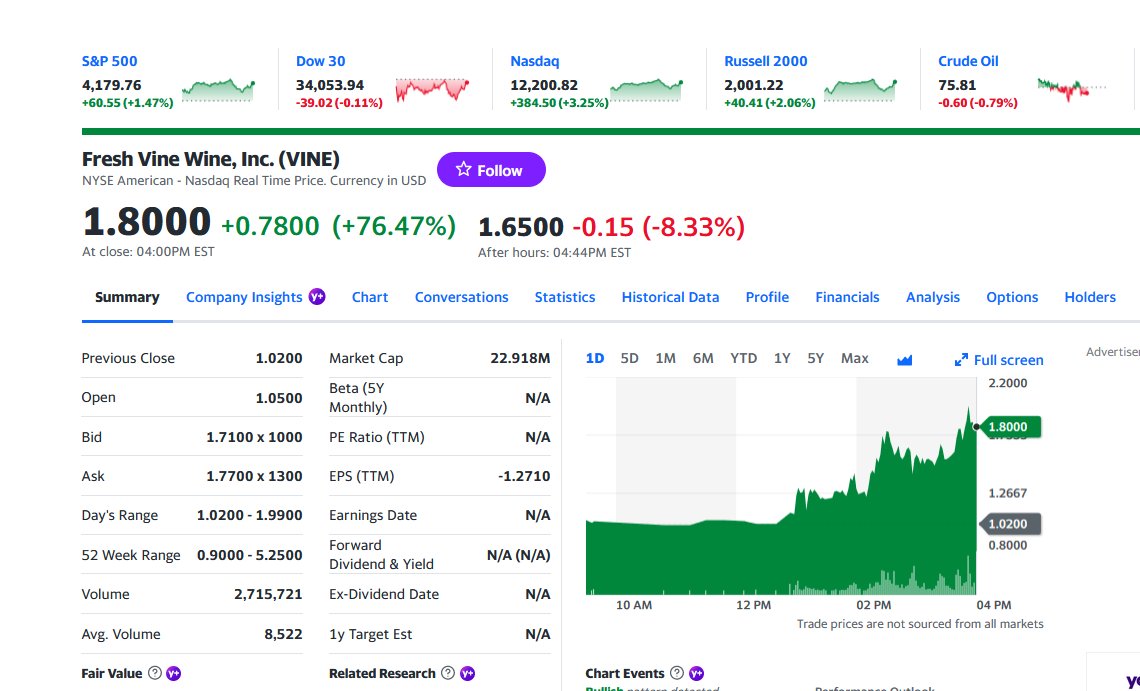Switch to the Chart tab
The width and height of the screenshot is (1140, 691).
370,297
